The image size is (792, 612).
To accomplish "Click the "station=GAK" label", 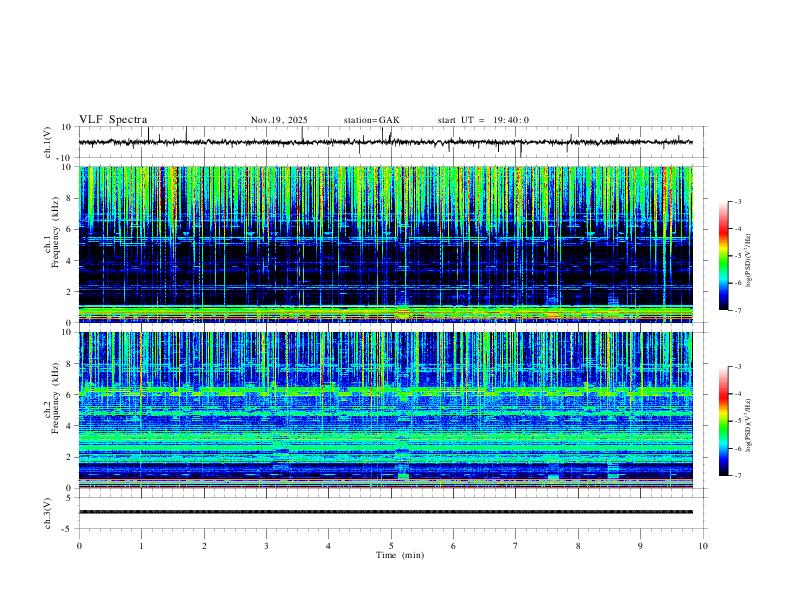I will [371, 120].
